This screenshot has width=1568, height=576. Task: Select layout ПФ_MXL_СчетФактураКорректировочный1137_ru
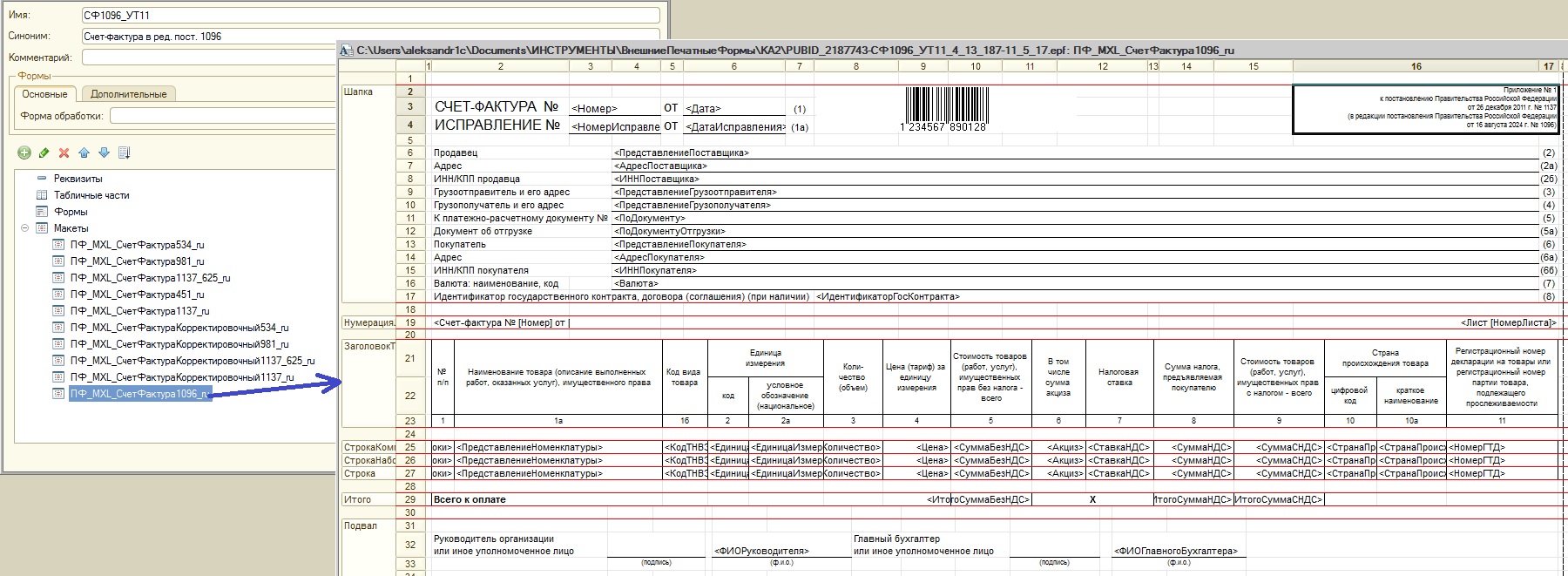point(182,377)
